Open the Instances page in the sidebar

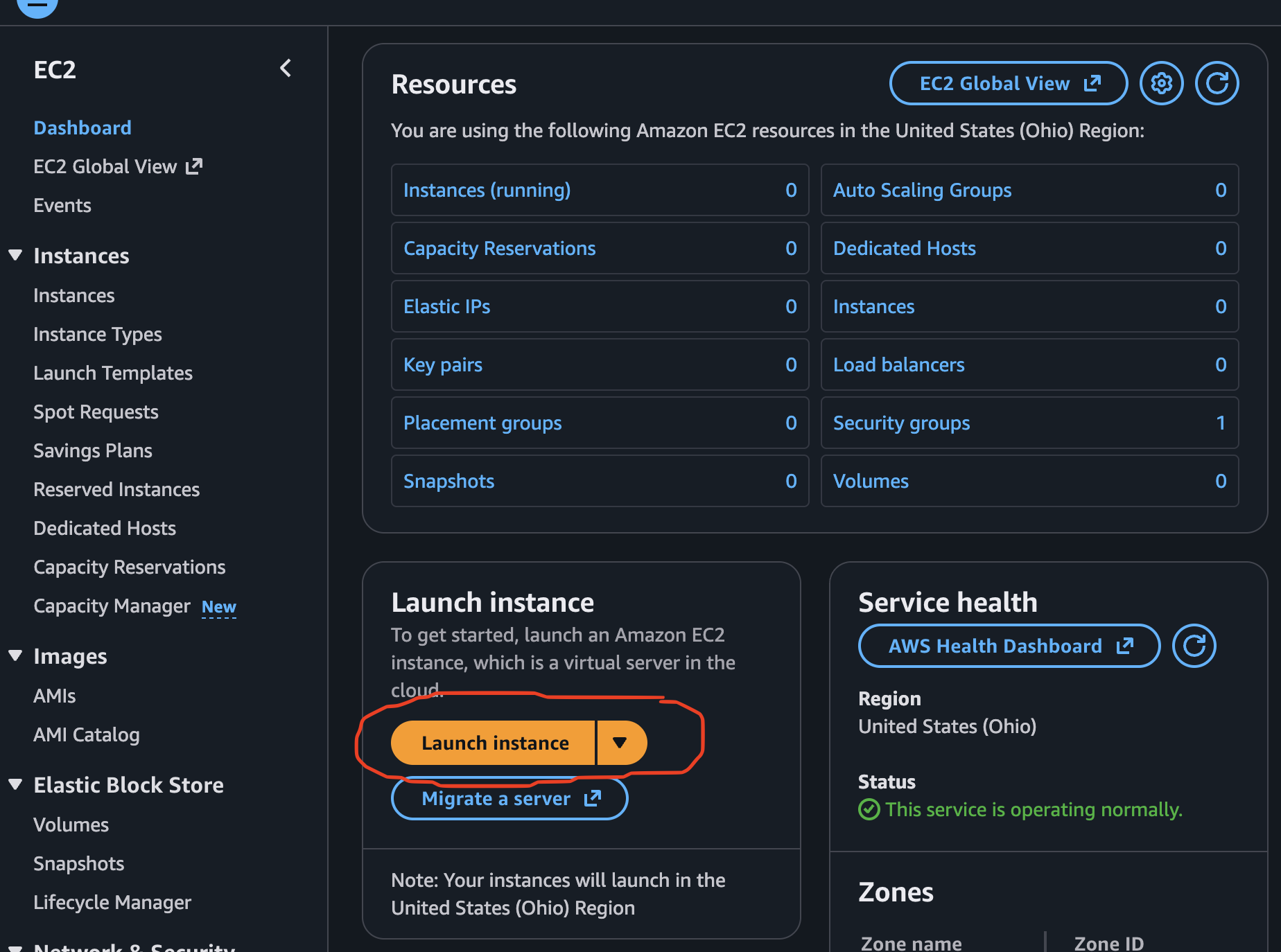(x=74, y=295)
